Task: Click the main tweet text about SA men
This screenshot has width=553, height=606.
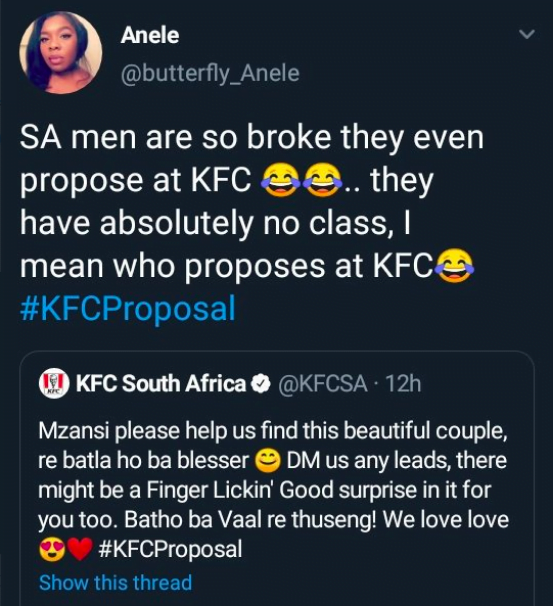Action: (x=252, y=223)
